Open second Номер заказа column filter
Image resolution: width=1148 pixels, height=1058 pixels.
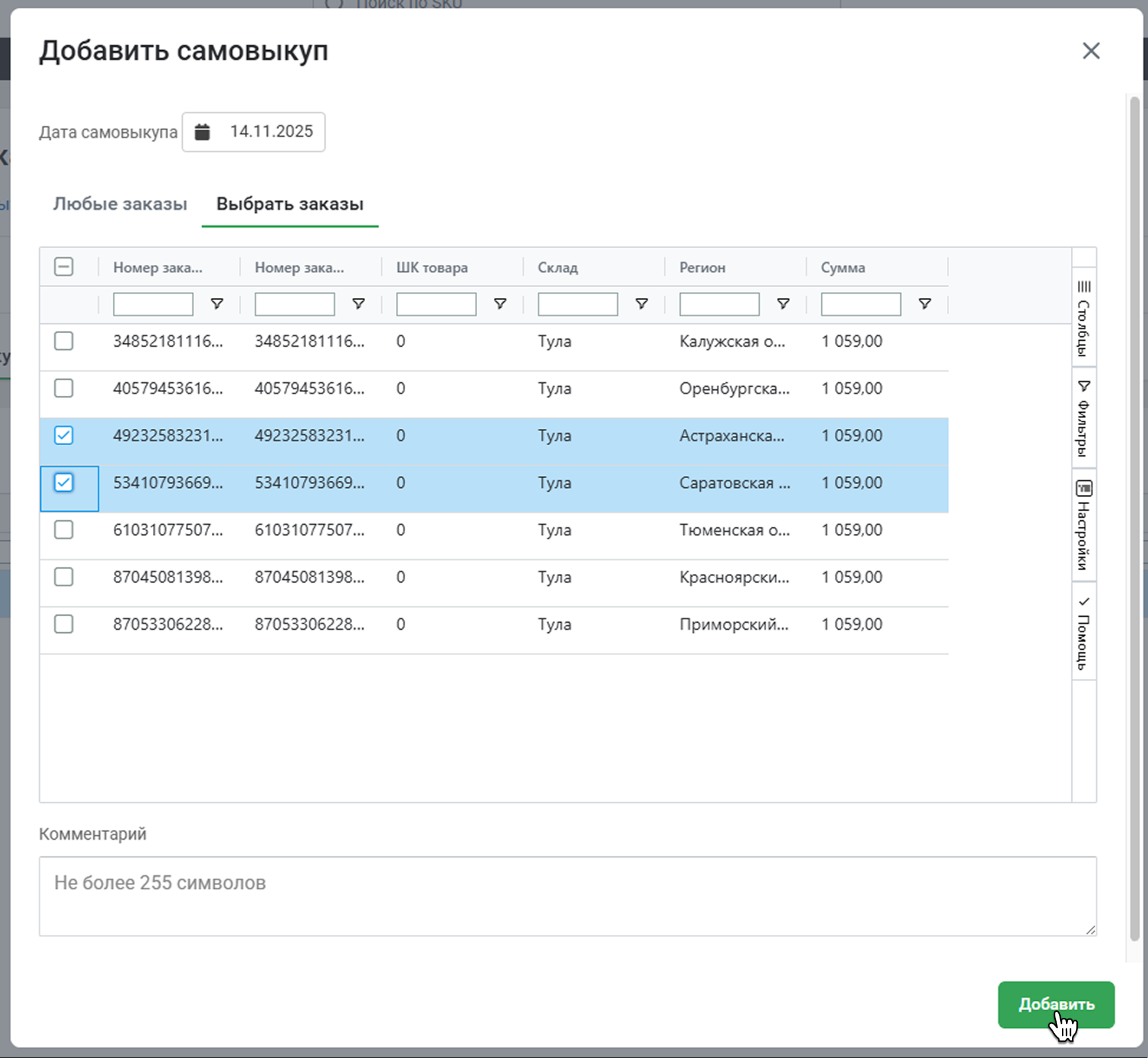pos(358,304)
